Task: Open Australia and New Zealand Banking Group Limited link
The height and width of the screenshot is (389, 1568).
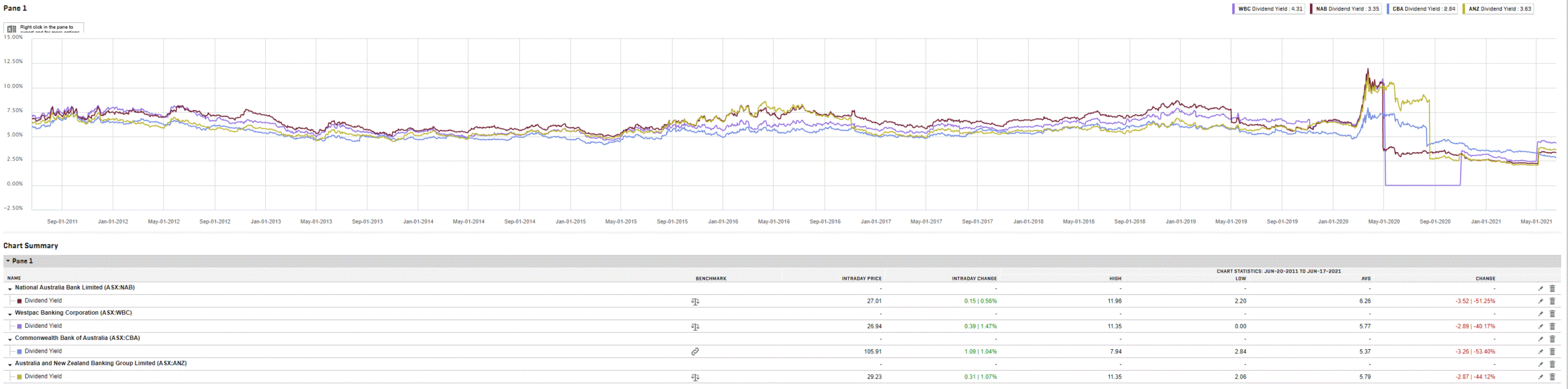Action: (100, 363)
